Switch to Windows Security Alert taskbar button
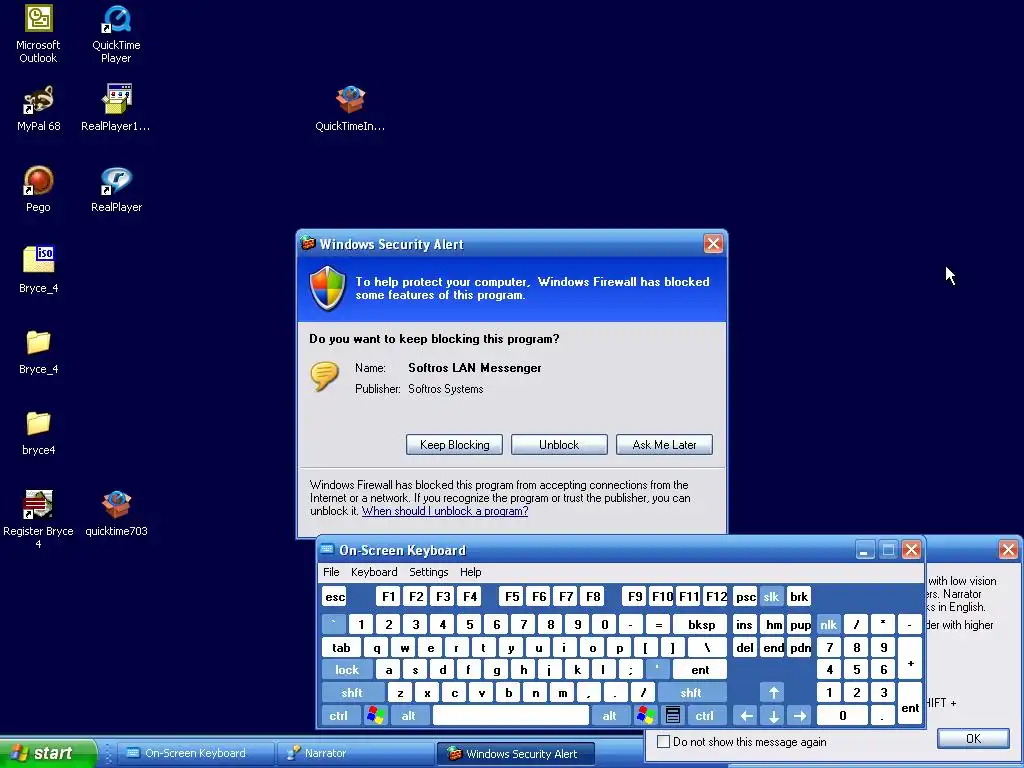The width and height of the screenshot is (1024, 768). click(x=515, y=753)
